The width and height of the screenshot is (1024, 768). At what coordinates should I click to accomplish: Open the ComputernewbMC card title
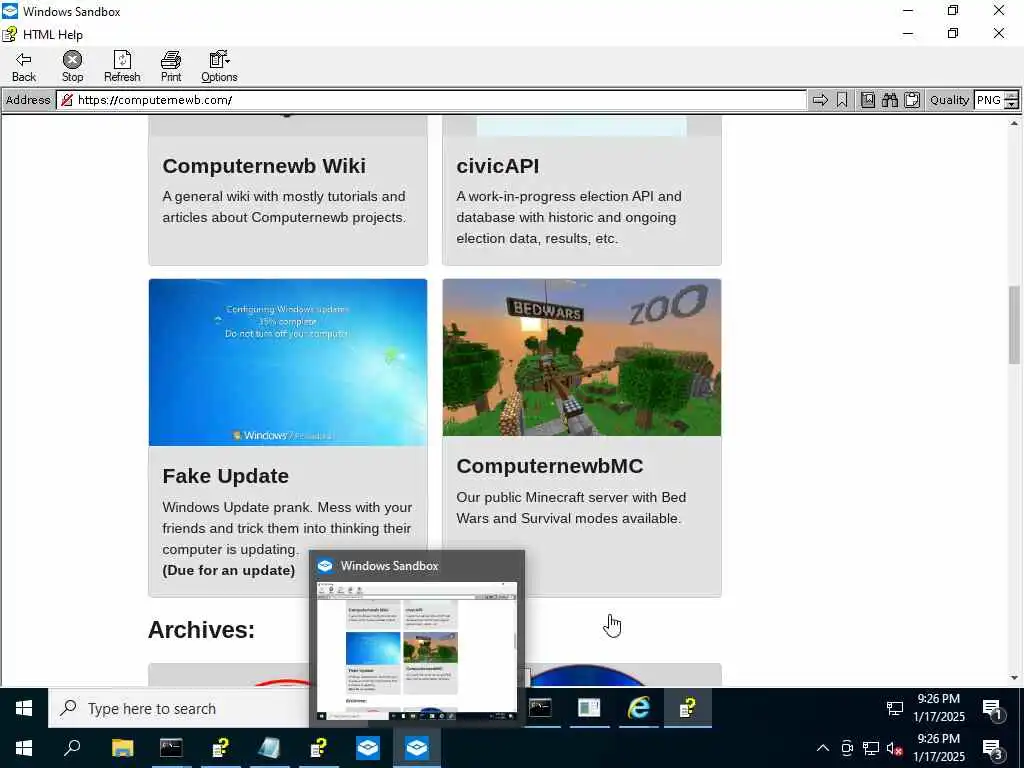pyautogui.click(x=550, y=466)
